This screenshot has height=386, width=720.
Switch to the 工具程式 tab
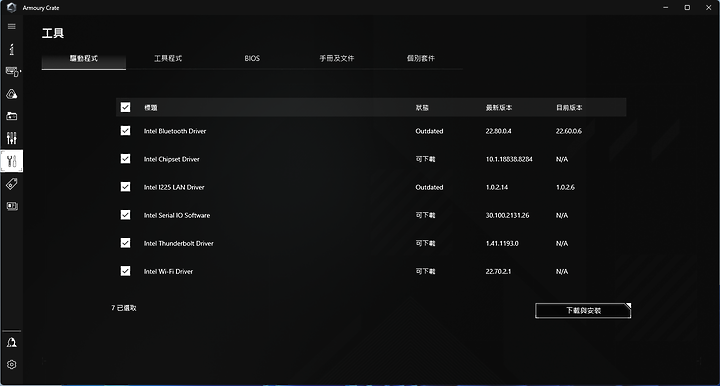tap(168, 59)
